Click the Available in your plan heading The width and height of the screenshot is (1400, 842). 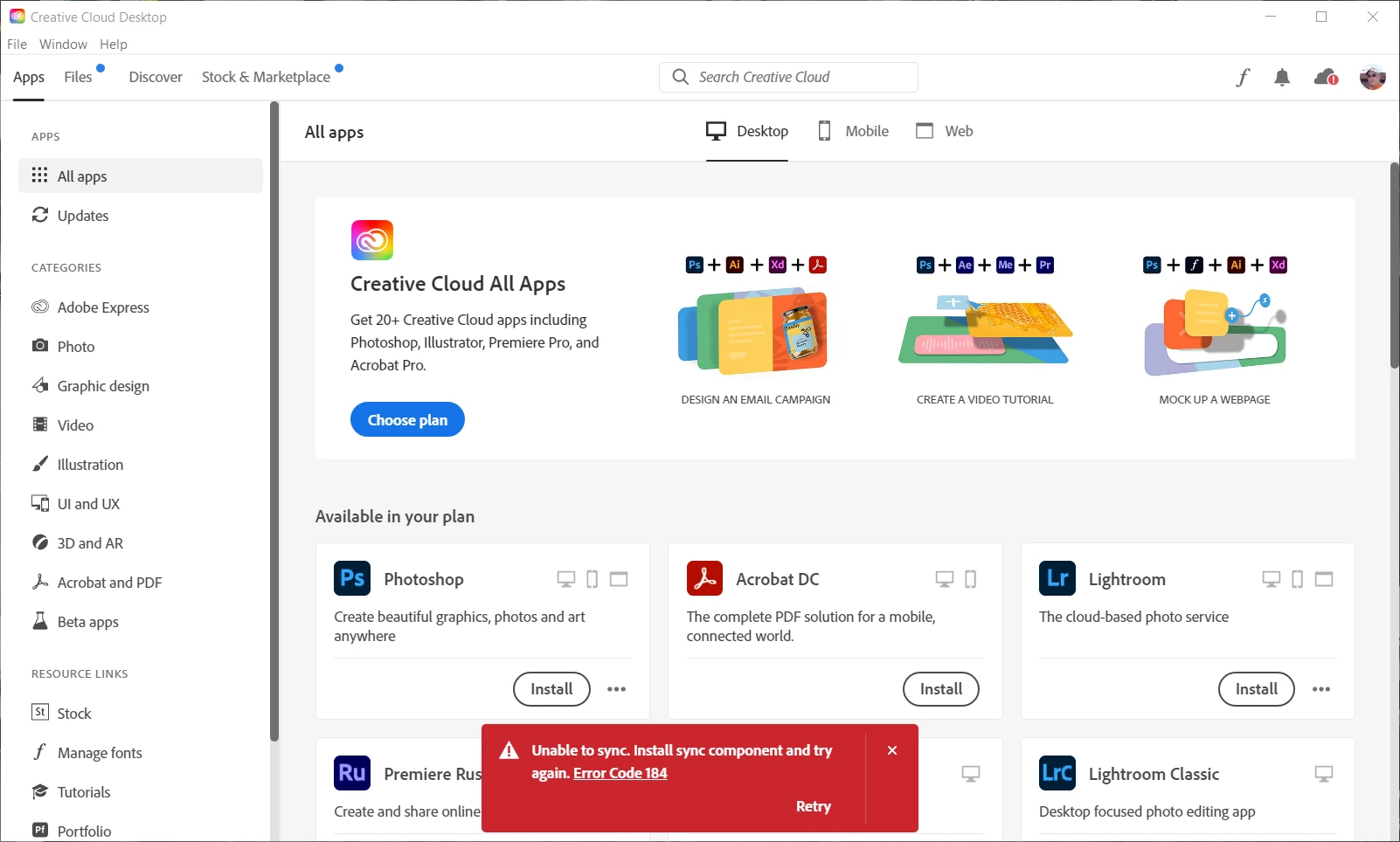395,516
